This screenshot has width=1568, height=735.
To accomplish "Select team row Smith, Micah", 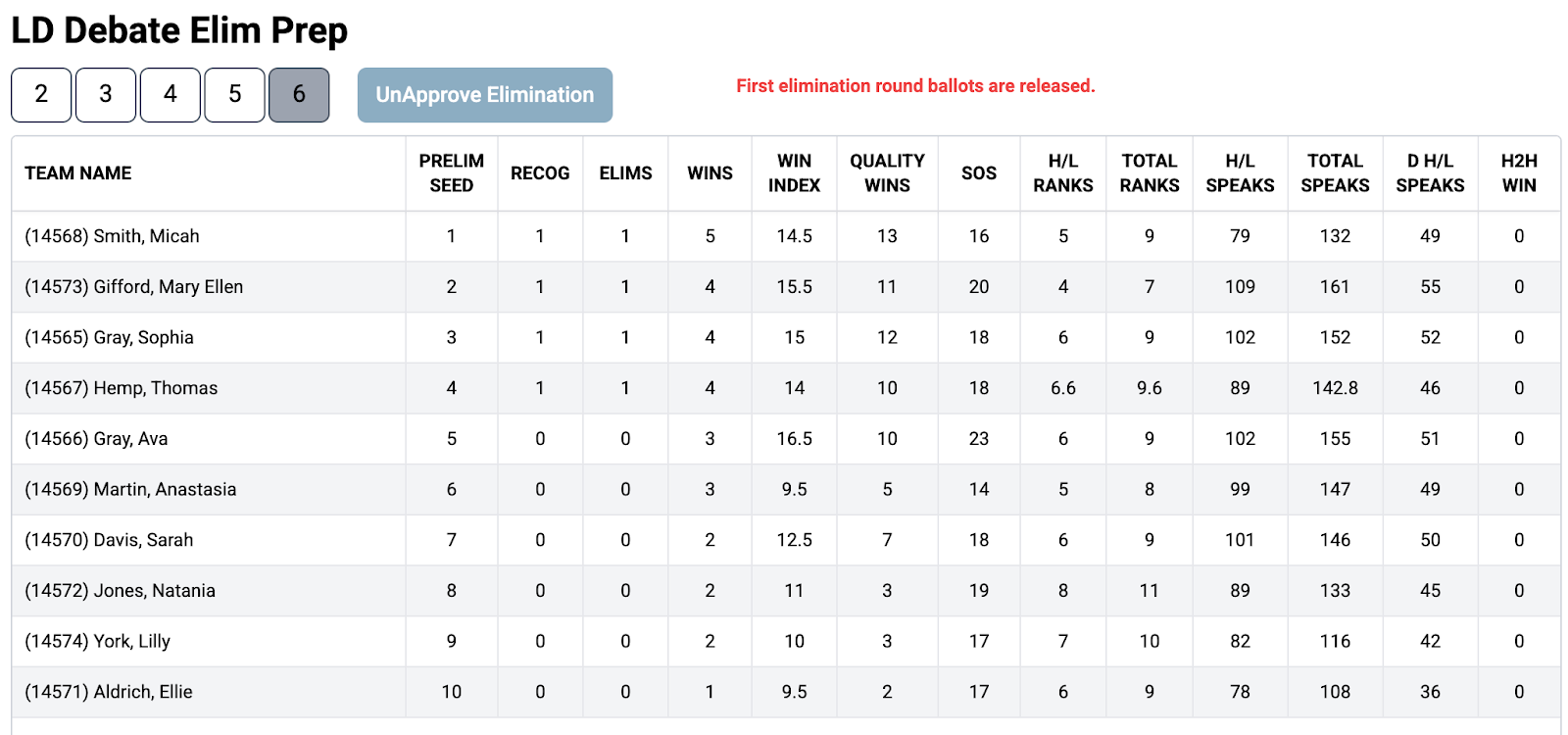I will (113, 236).
